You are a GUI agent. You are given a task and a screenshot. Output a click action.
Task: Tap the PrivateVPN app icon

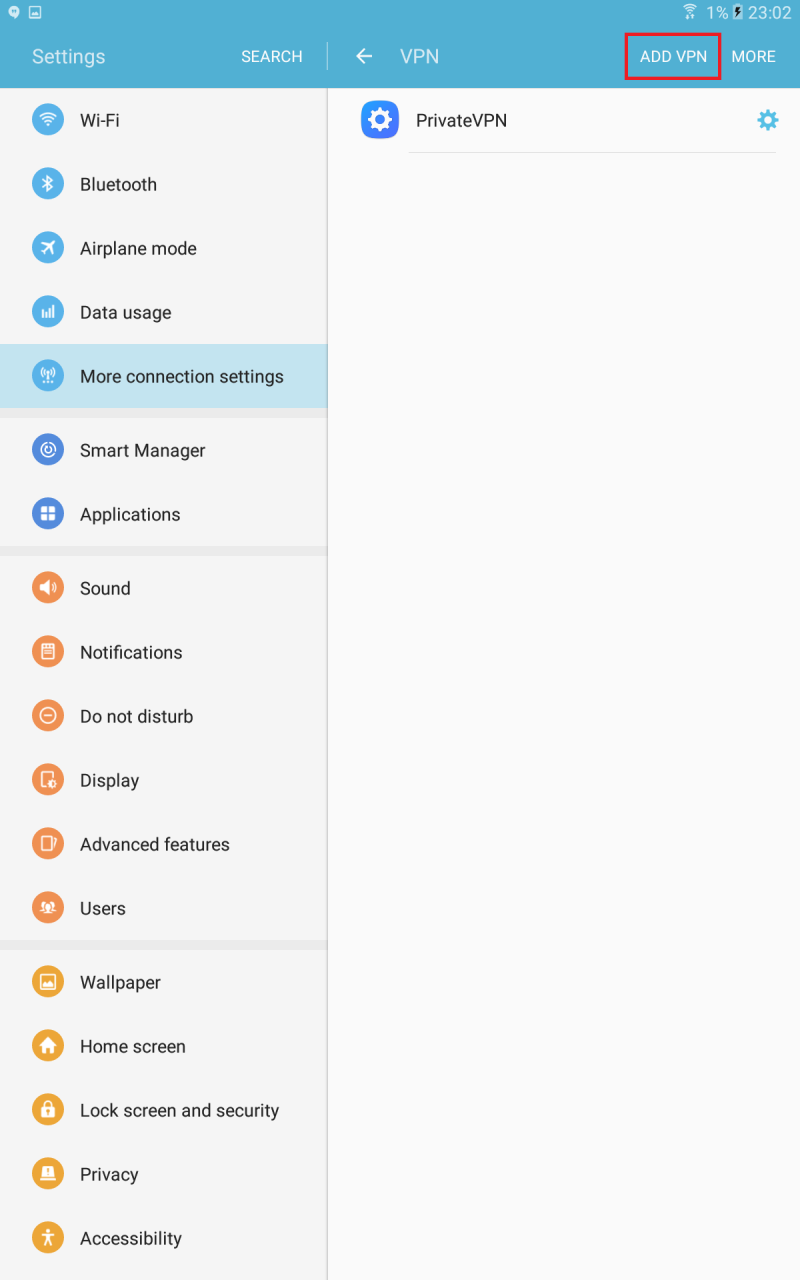380,120
